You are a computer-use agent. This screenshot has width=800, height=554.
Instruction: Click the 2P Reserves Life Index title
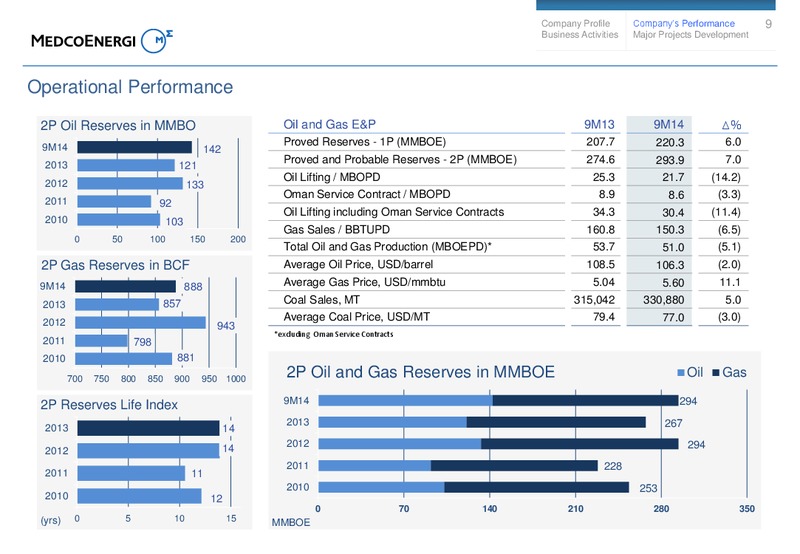coord(109,405)
